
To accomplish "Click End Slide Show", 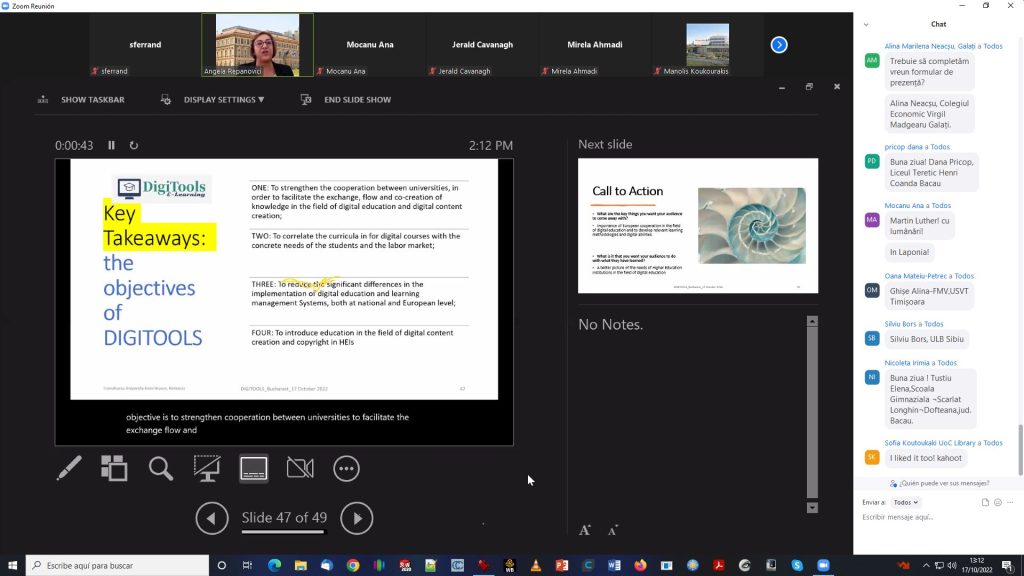I will coord(346,100).
